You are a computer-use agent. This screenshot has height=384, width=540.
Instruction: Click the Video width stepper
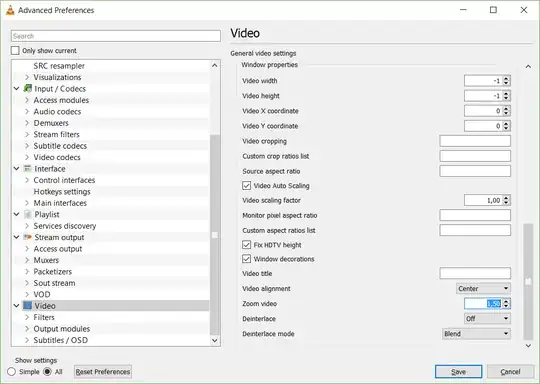(x=506, y=81)
